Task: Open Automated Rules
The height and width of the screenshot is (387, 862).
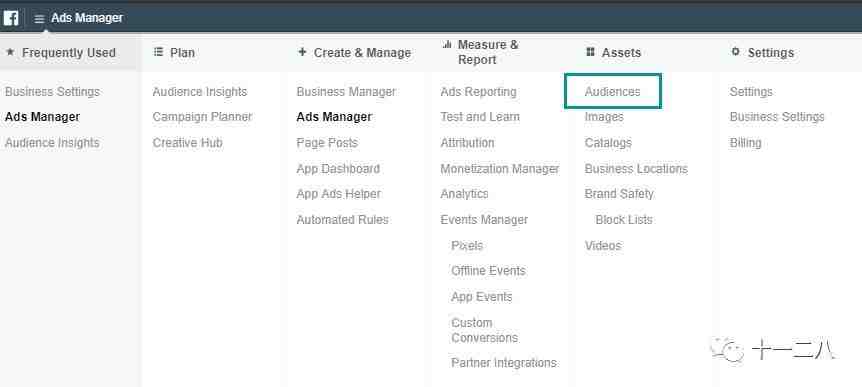Action: (x=342, y=220)
